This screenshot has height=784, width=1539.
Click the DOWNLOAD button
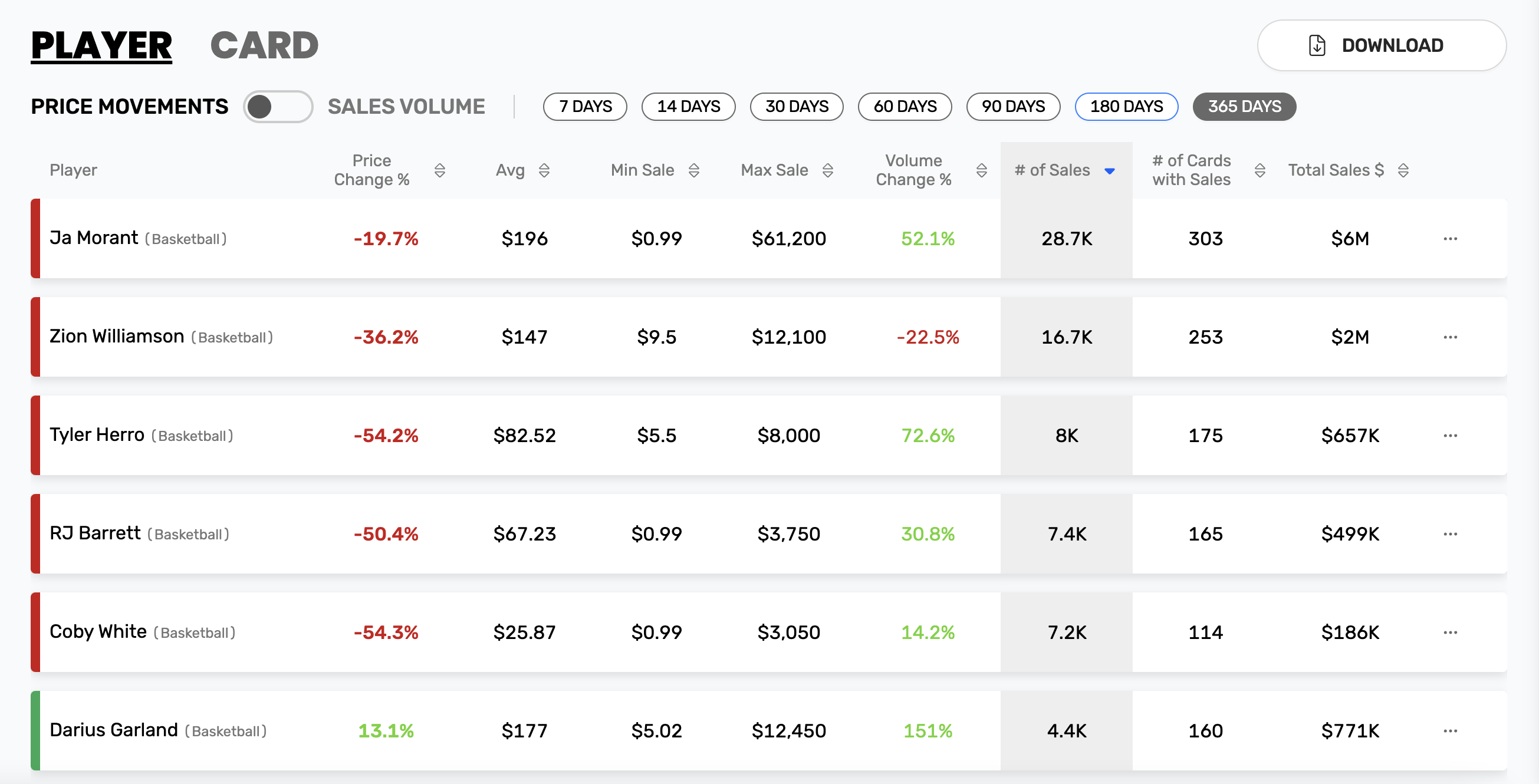coord(1382,45)
